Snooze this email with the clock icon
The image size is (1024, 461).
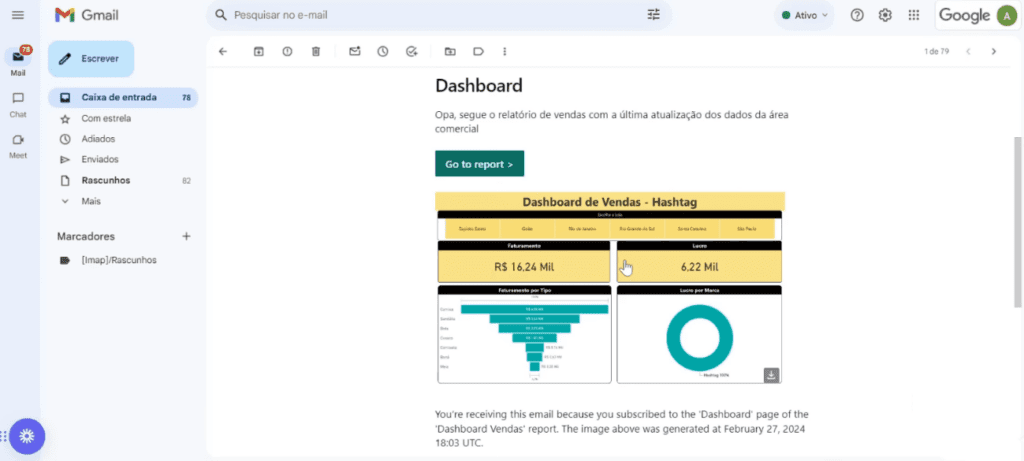pyautogui.click(x=383, y=52)
